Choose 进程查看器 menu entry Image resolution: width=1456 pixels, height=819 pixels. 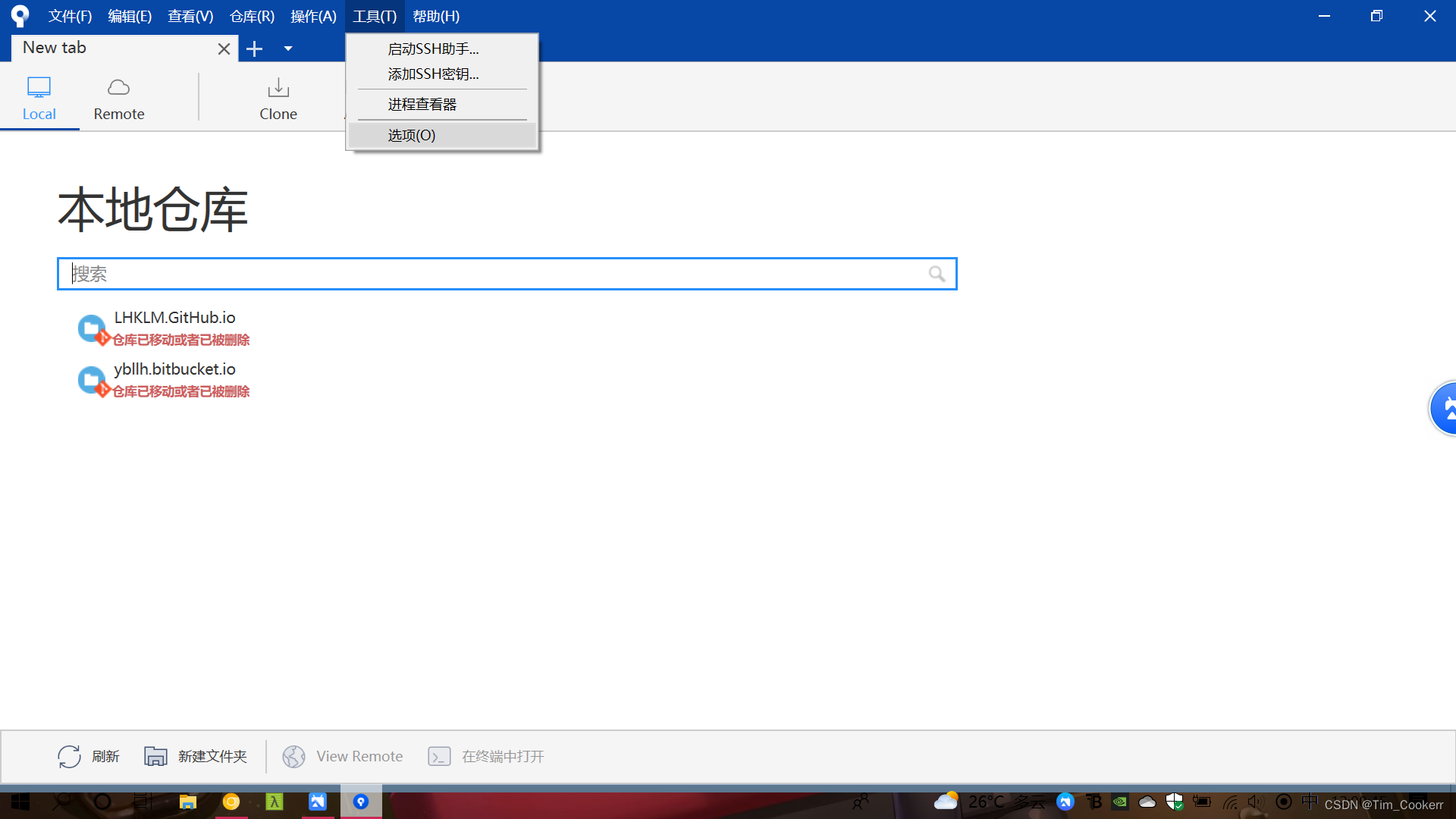click(x=422, y=105)
